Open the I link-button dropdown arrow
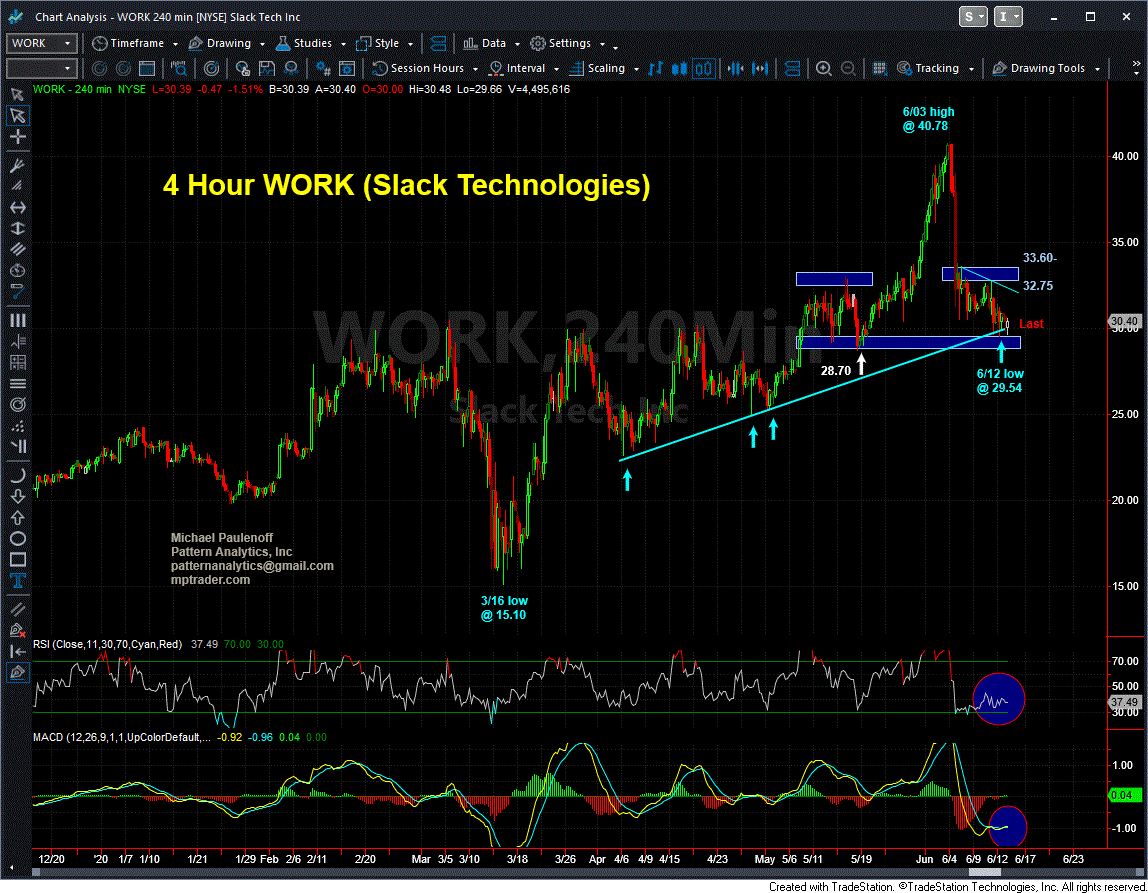The width and height of the screenshot is (1148, 893). (1018, 16)
